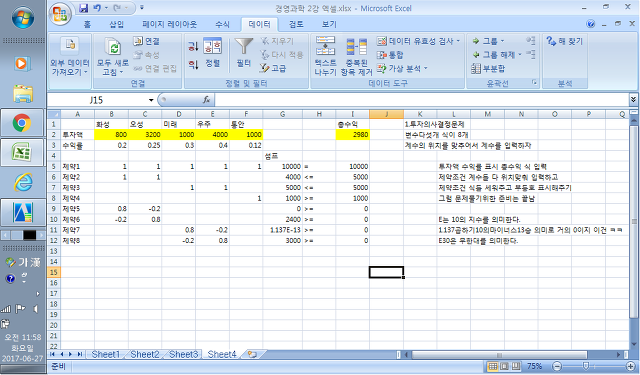Show detail icon in outline group
This screenshot has height=375, width=640.
pos(530,40)
